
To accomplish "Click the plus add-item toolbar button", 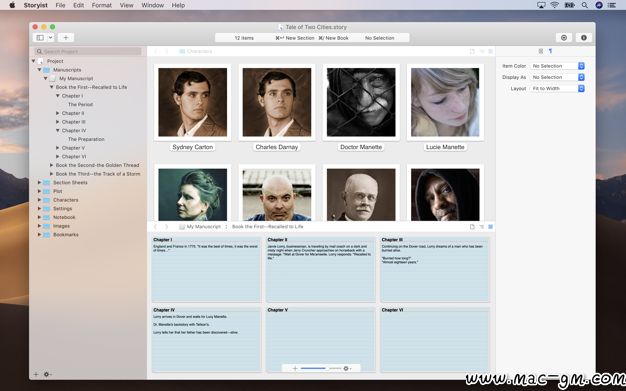I will pos(66,38).
